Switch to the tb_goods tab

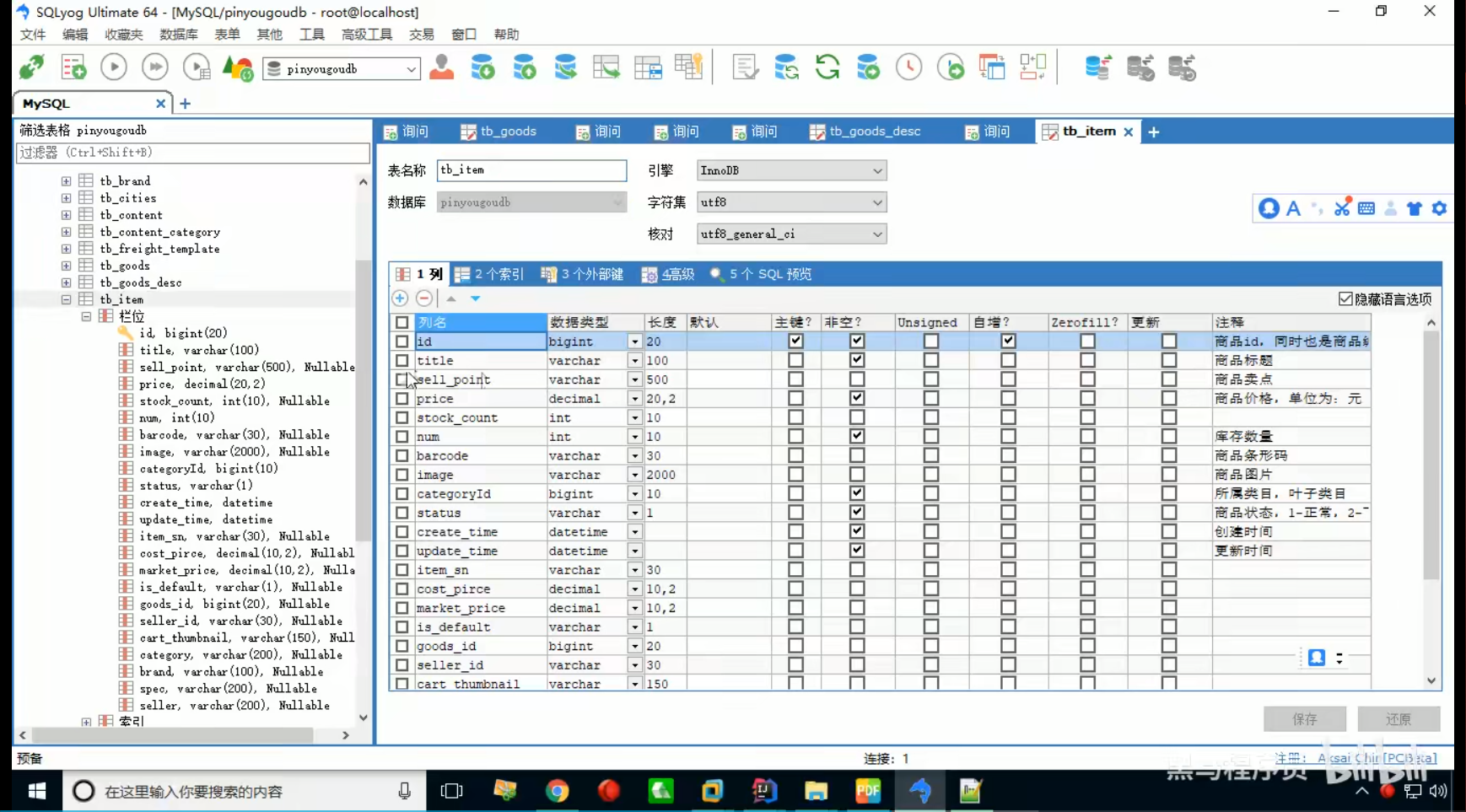tap(499, 132)
